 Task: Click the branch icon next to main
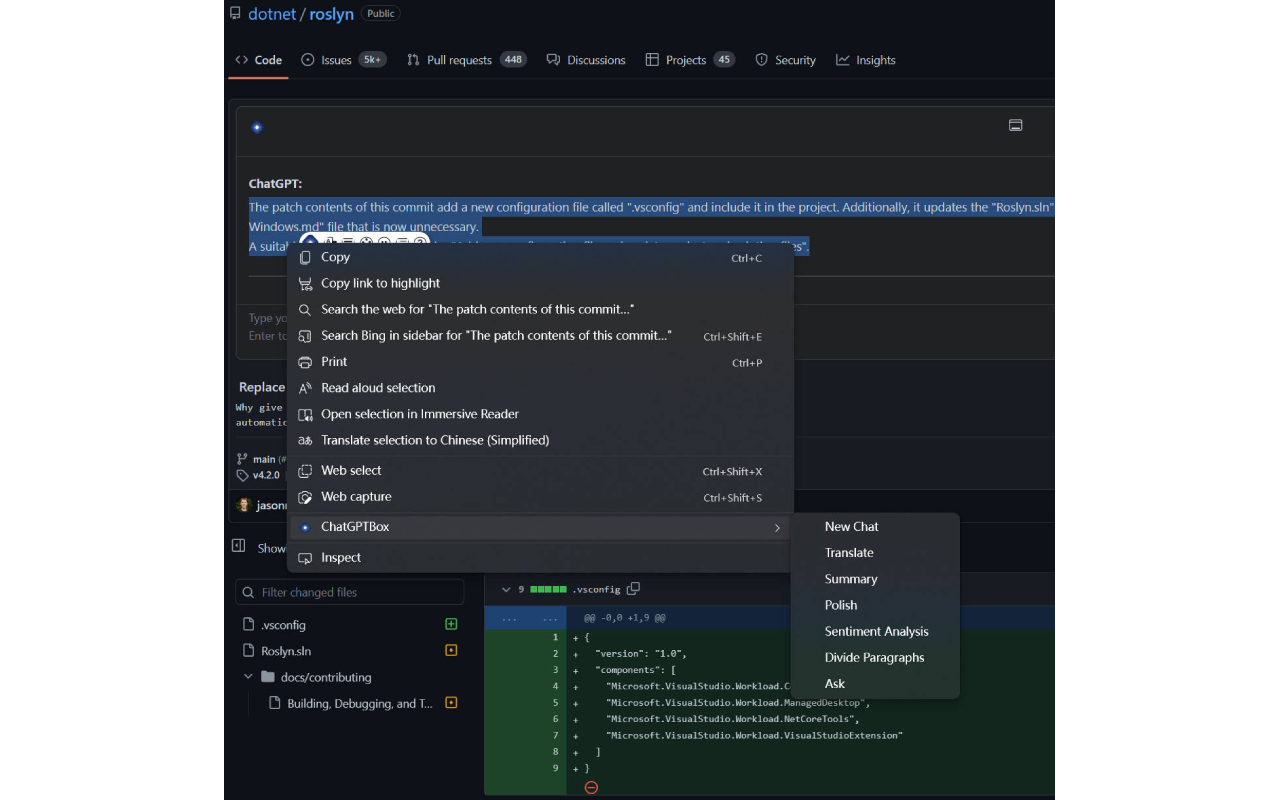[240, 458]
